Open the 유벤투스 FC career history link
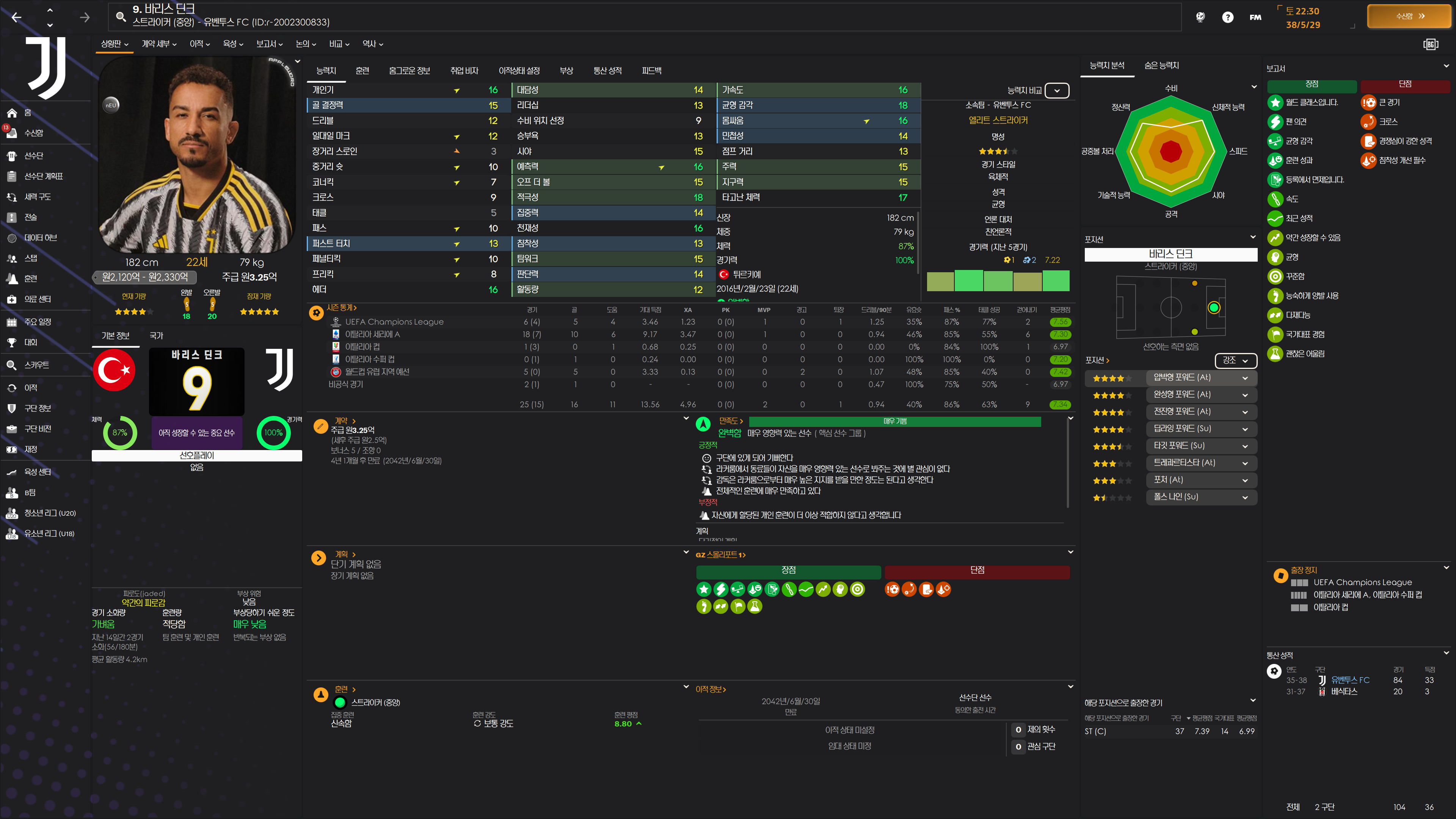 pyautogui.click(x=1350, y=680)
